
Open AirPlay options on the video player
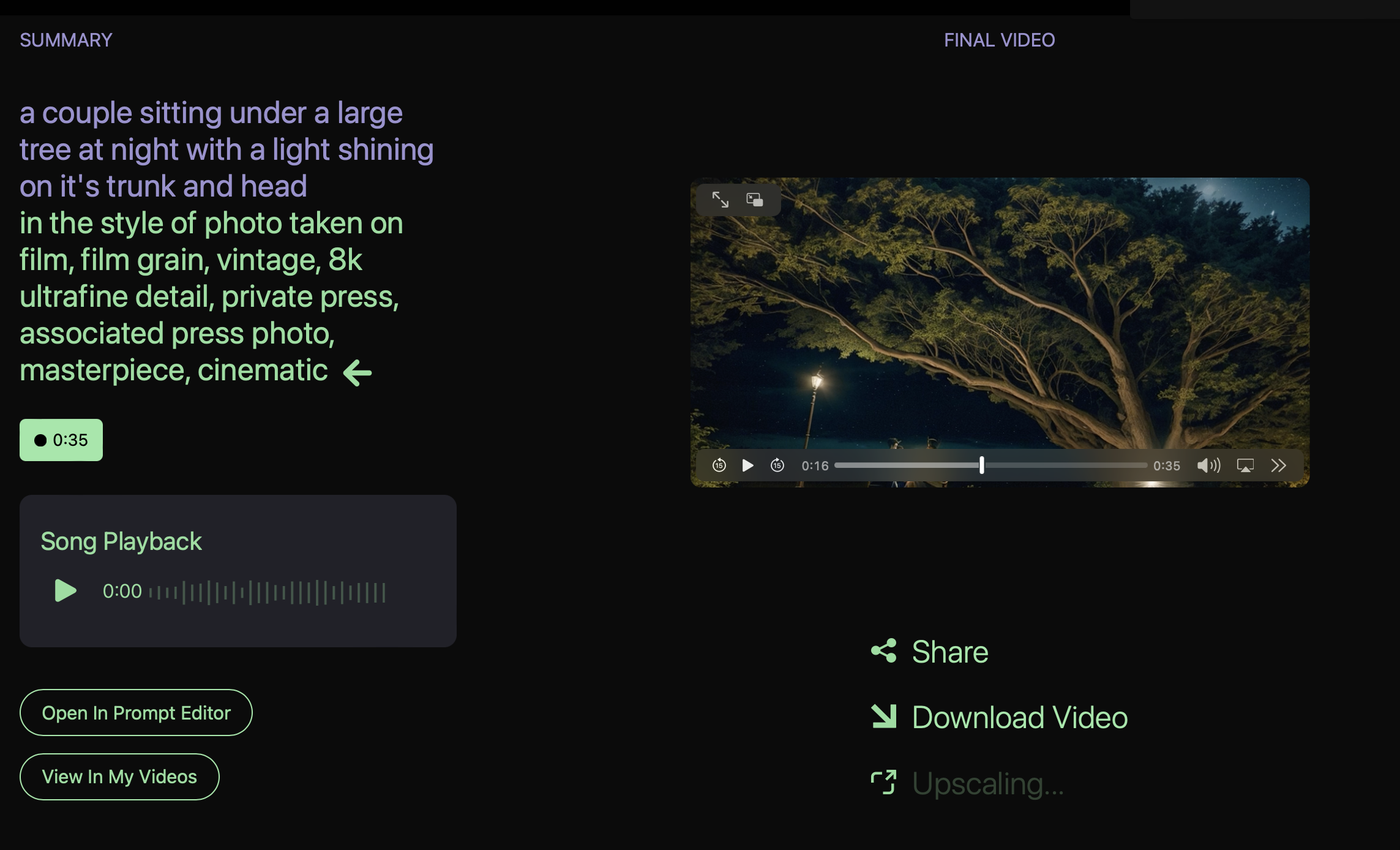[x=1245, y=465]
